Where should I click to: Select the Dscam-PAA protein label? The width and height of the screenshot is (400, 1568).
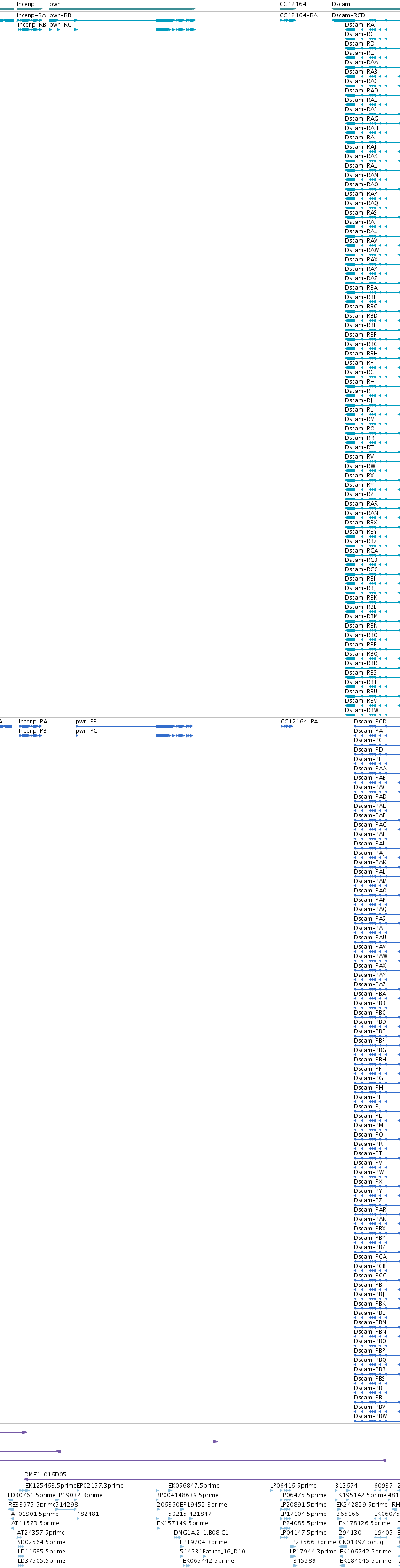point(370,768)
